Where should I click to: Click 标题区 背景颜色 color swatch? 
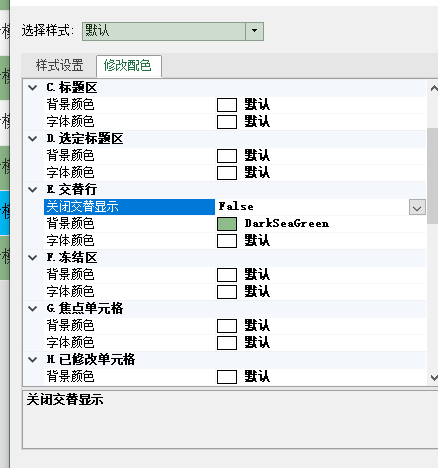[x=227, y=105]
